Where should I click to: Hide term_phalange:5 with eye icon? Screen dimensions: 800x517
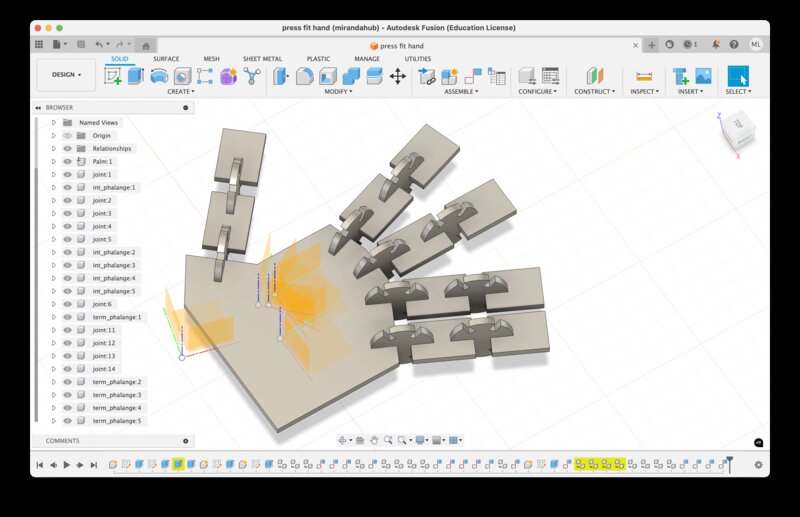pyautogui.click(x=67, y=421)
